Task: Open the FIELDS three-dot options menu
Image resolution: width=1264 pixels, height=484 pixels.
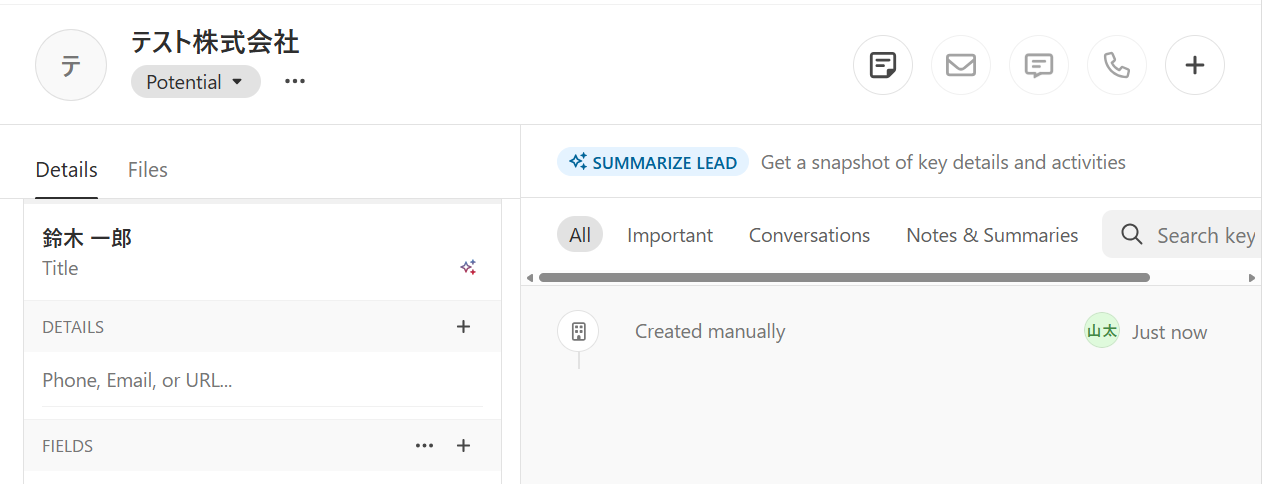Action: 424,445
